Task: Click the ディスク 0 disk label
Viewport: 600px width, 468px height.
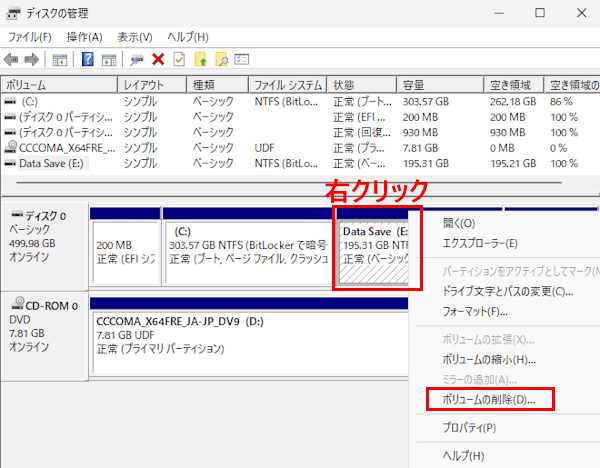Action: point(44,245)
